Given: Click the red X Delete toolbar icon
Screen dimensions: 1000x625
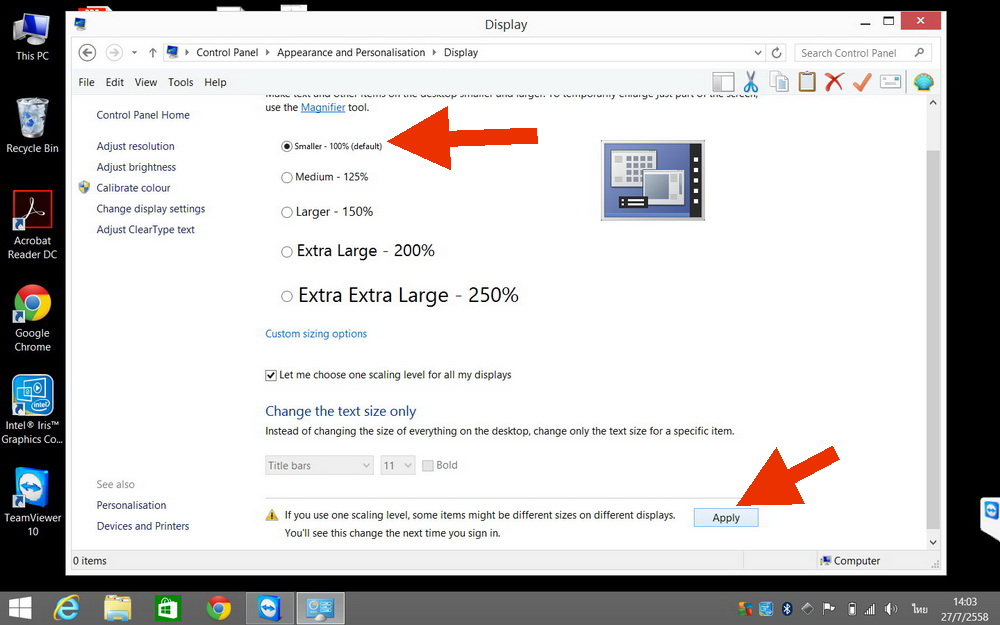Looking at the screenshot, I should coord(834,82).
